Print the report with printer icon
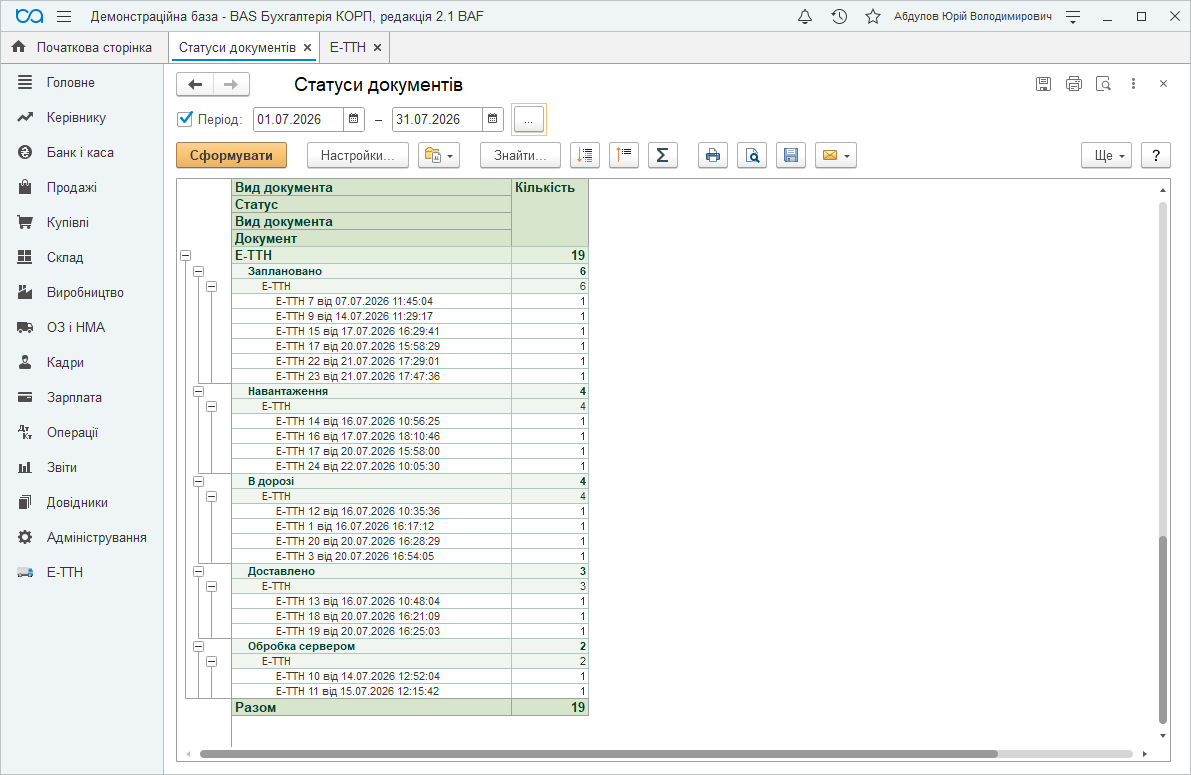Screen dimensions: 1191x775 pos(712,155)
